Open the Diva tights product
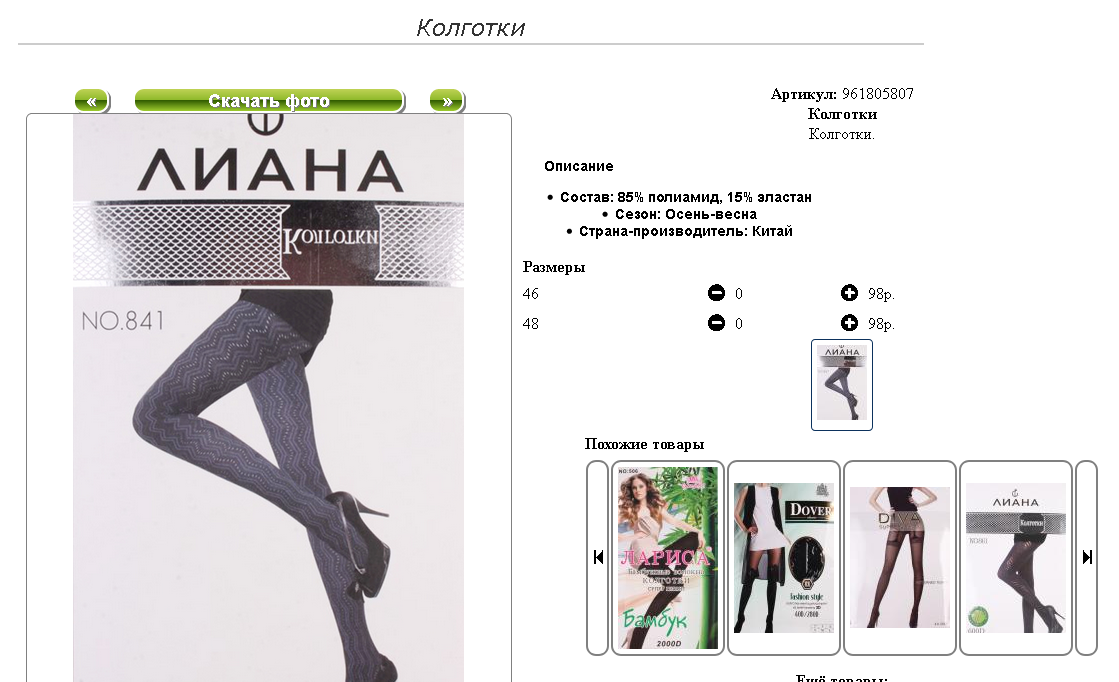Viewport: 1119px width, 682px height. [900, 558]
